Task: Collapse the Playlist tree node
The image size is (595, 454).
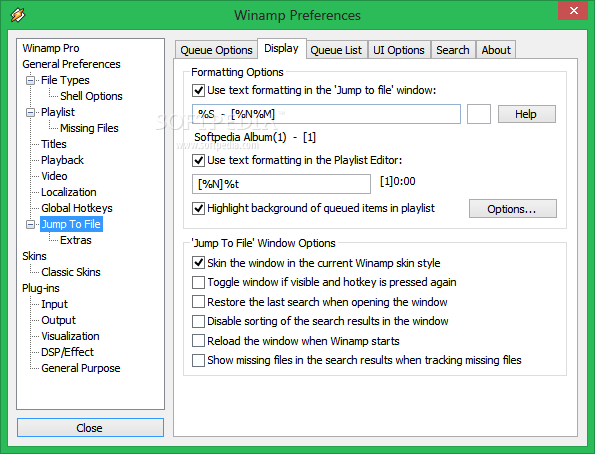Action: (x=30, y=112)
